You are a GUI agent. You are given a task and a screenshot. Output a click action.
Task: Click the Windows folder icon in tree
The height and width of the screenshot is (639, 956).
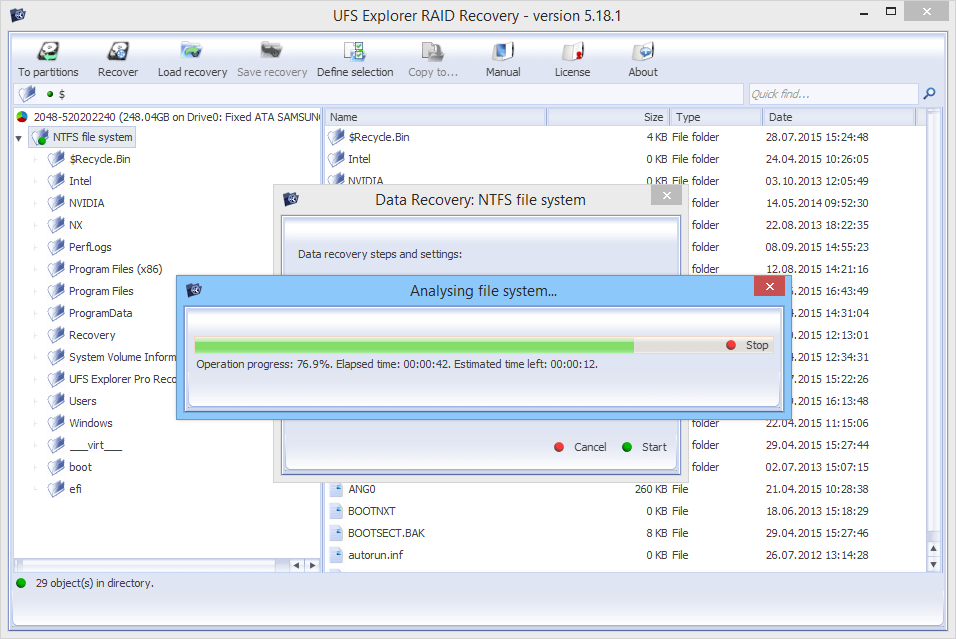click(56, 423)
